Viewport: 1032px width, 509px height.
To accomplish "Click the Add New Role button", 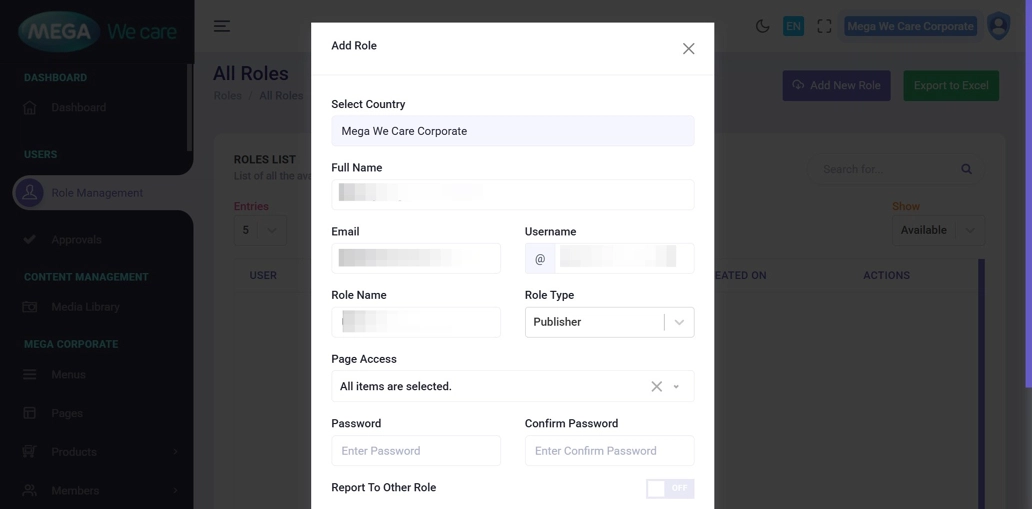I will tap(836, 86).
